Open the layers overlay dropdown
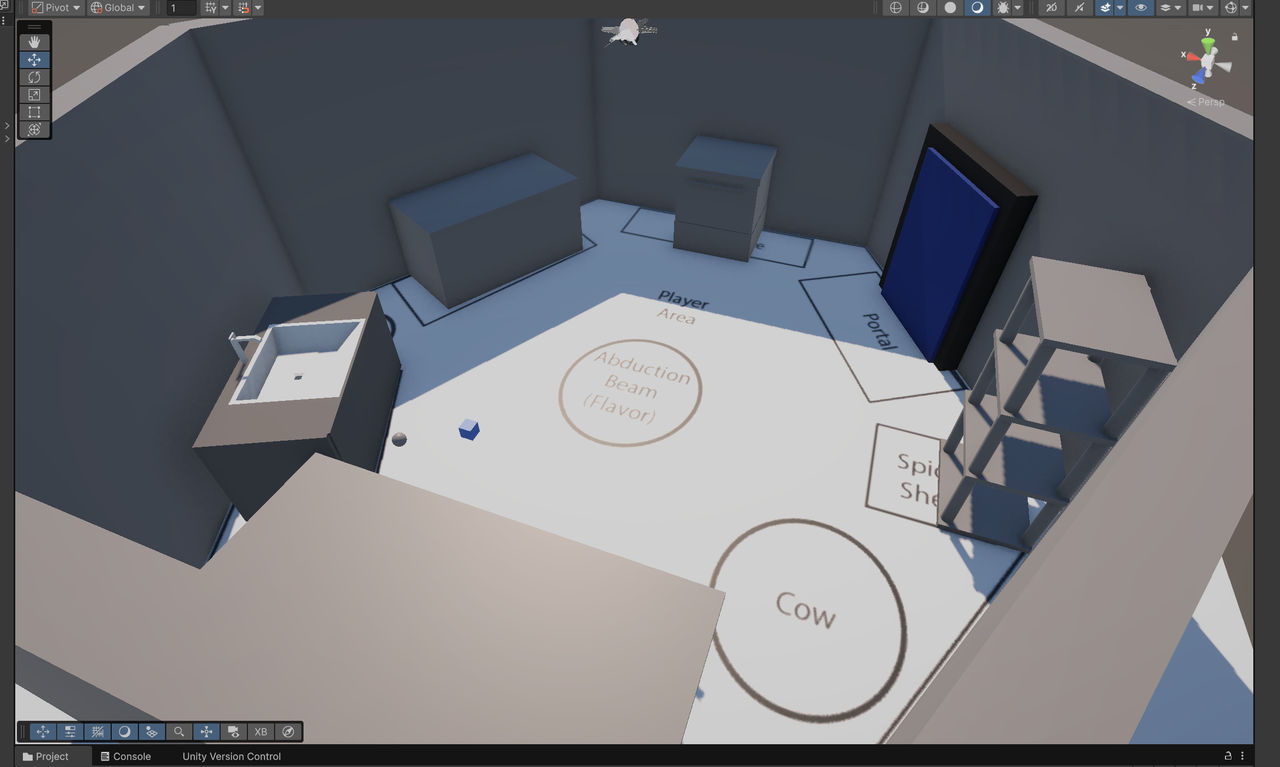Screen dimensions: 1280x767 point(1170,8)
